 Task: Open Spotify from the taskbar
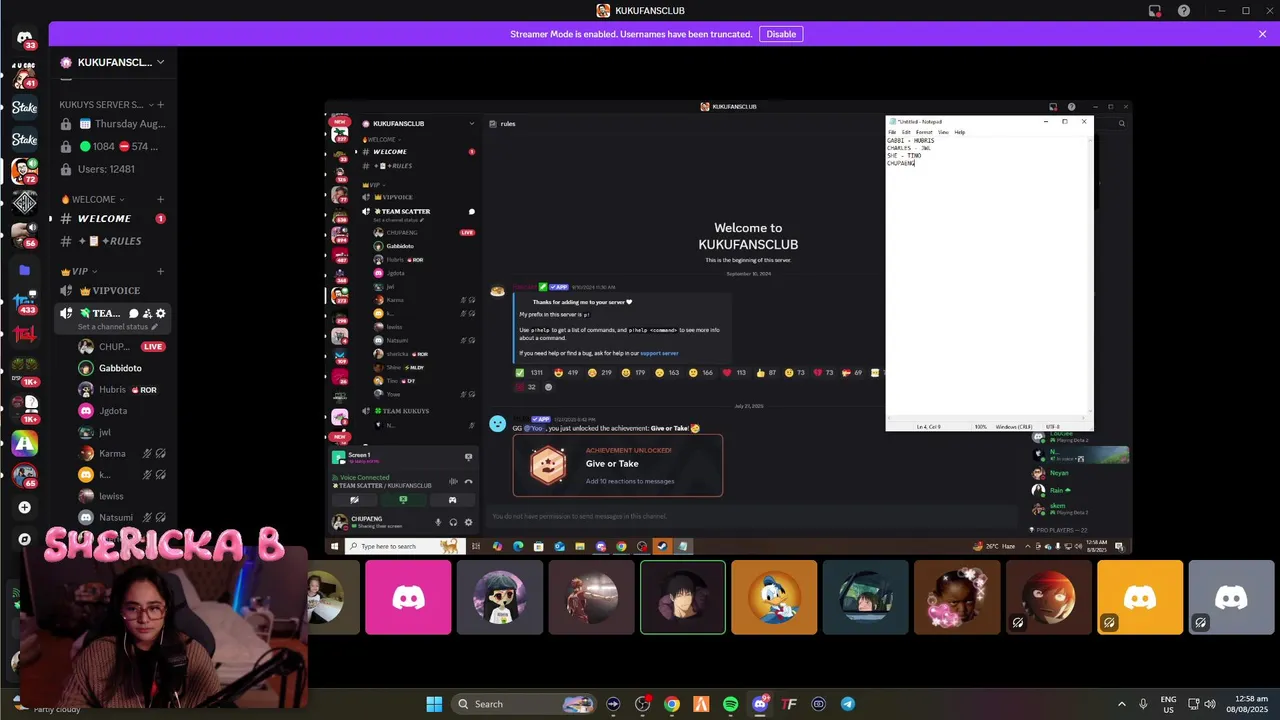(x=730, y=704)
